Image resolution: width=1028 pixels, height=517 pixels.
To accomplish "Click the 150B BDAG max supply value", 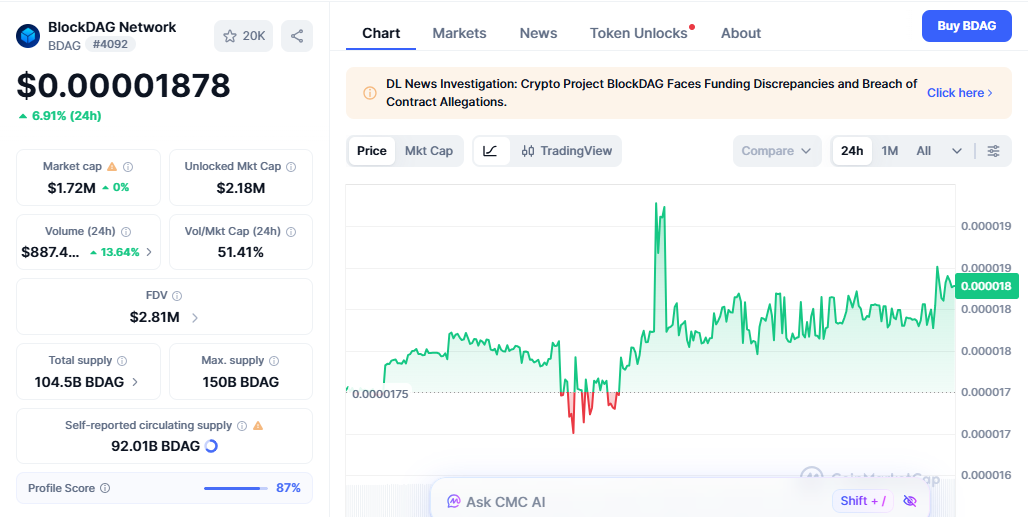I will coord(241,382).
